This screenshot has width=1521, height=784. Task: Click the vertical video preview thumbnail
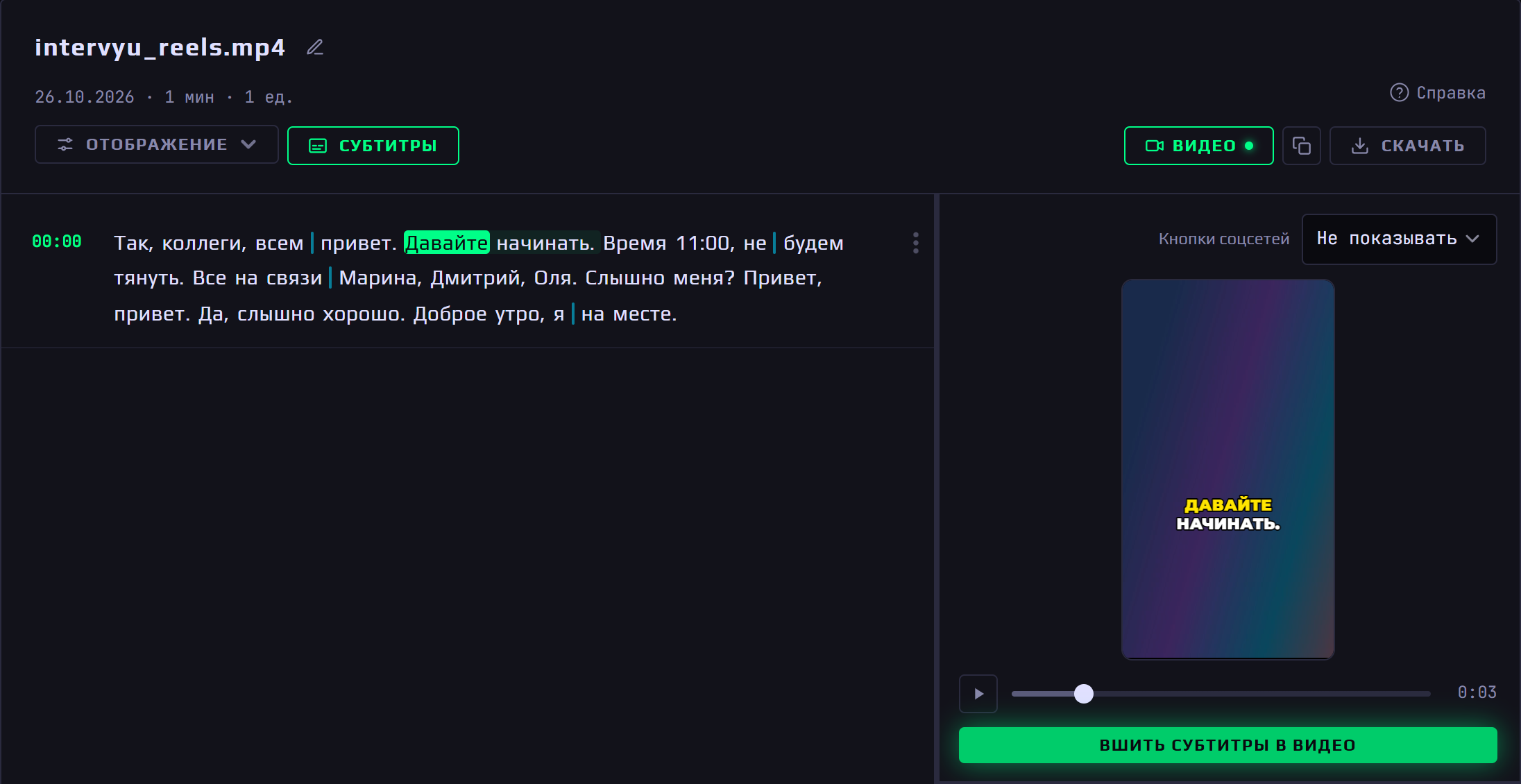click(1228, 469)
